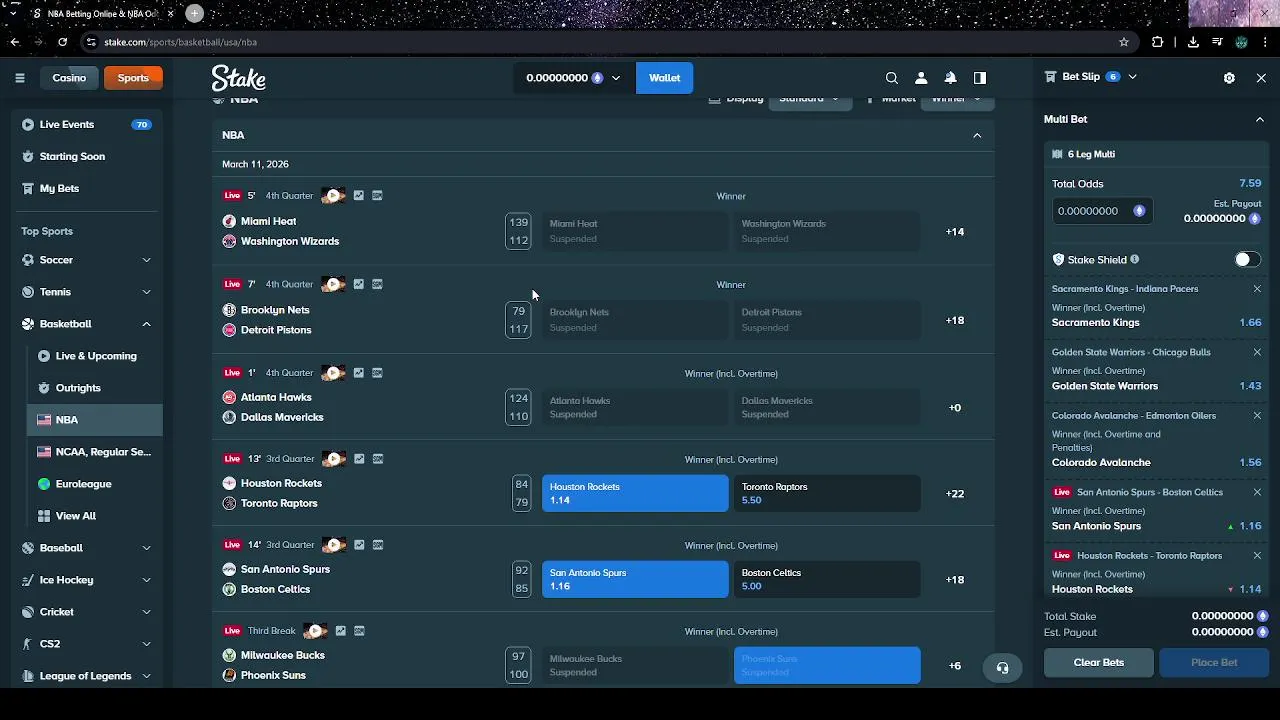Collapse the Basketball sidebar section
This screenshot has height=720, width=1280.
[146, 324]
